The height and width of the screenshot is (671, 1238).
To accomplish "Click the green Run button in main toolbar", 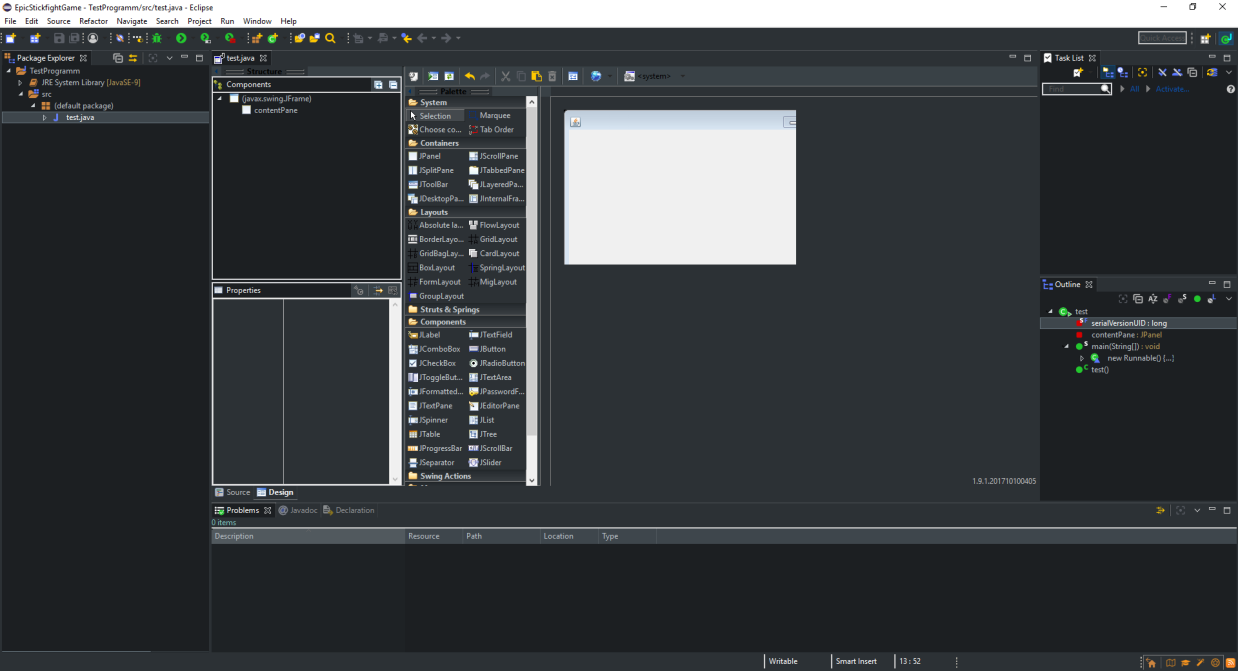I will click(181, 38).
